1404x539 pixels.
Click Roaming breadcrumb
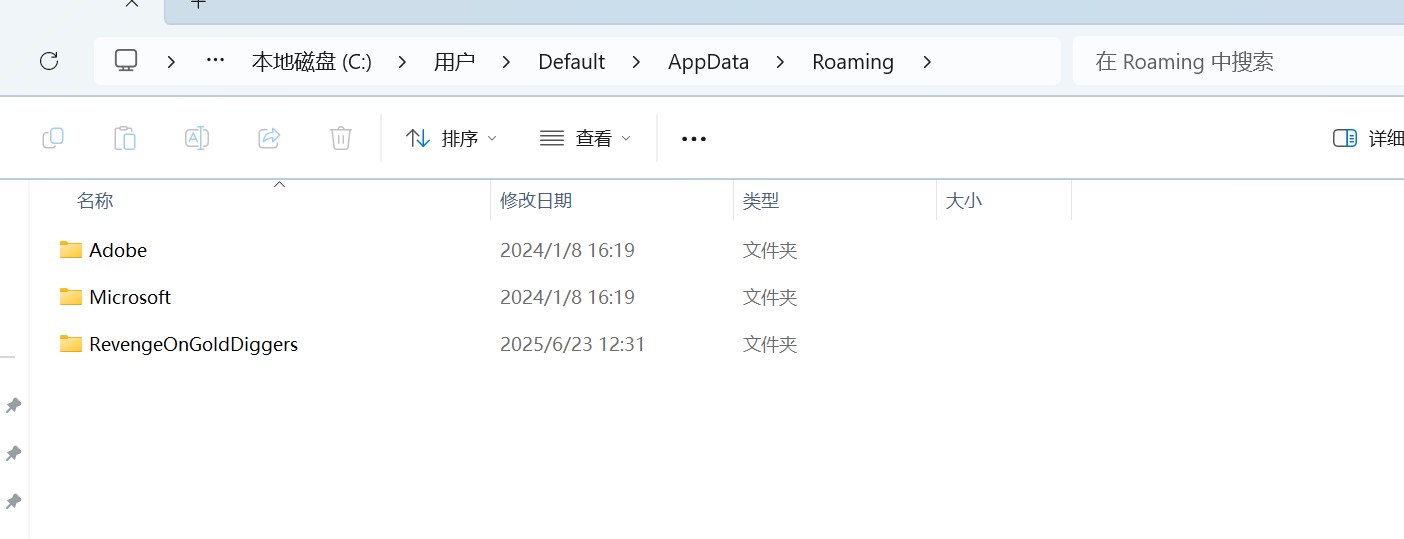(853, 62)
